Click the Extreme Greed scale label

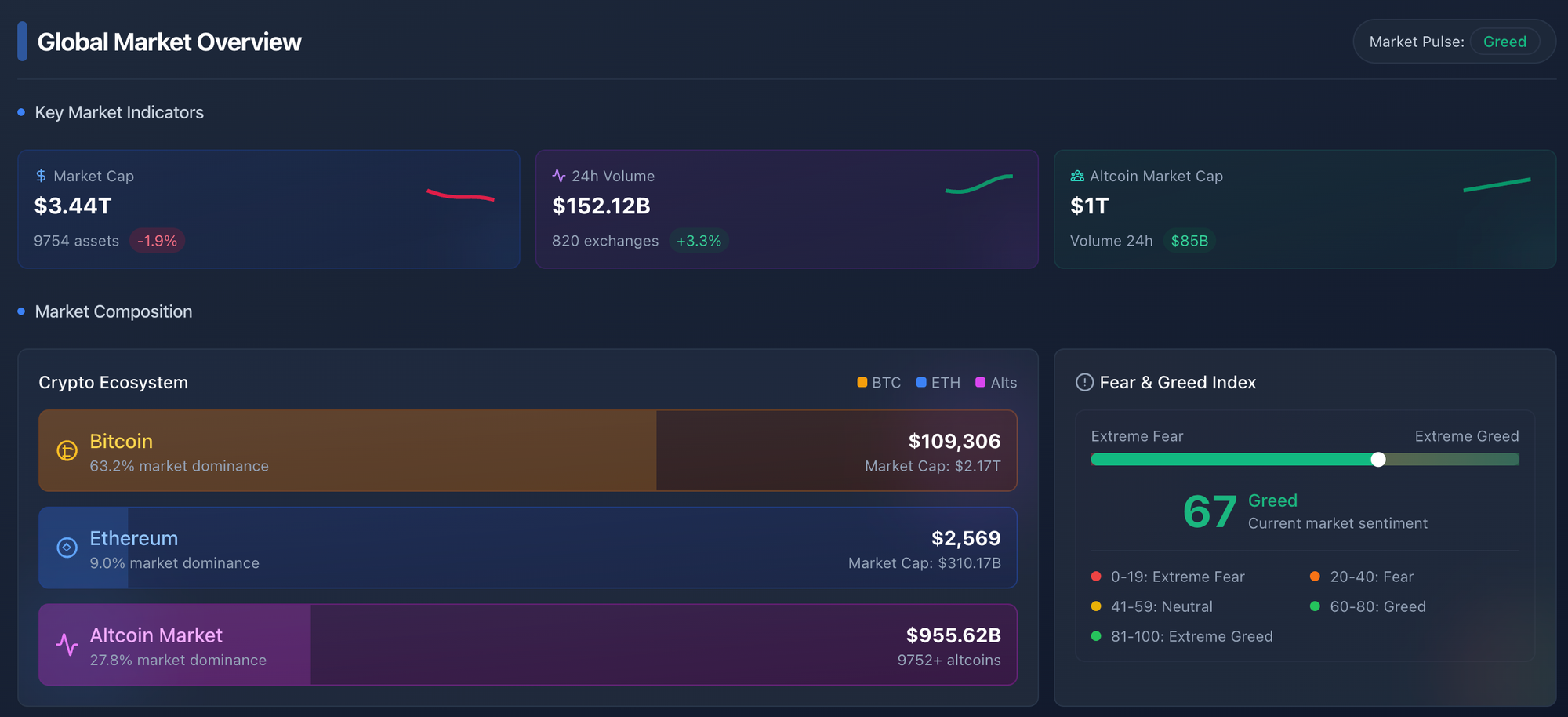[x=1467, y=436]
